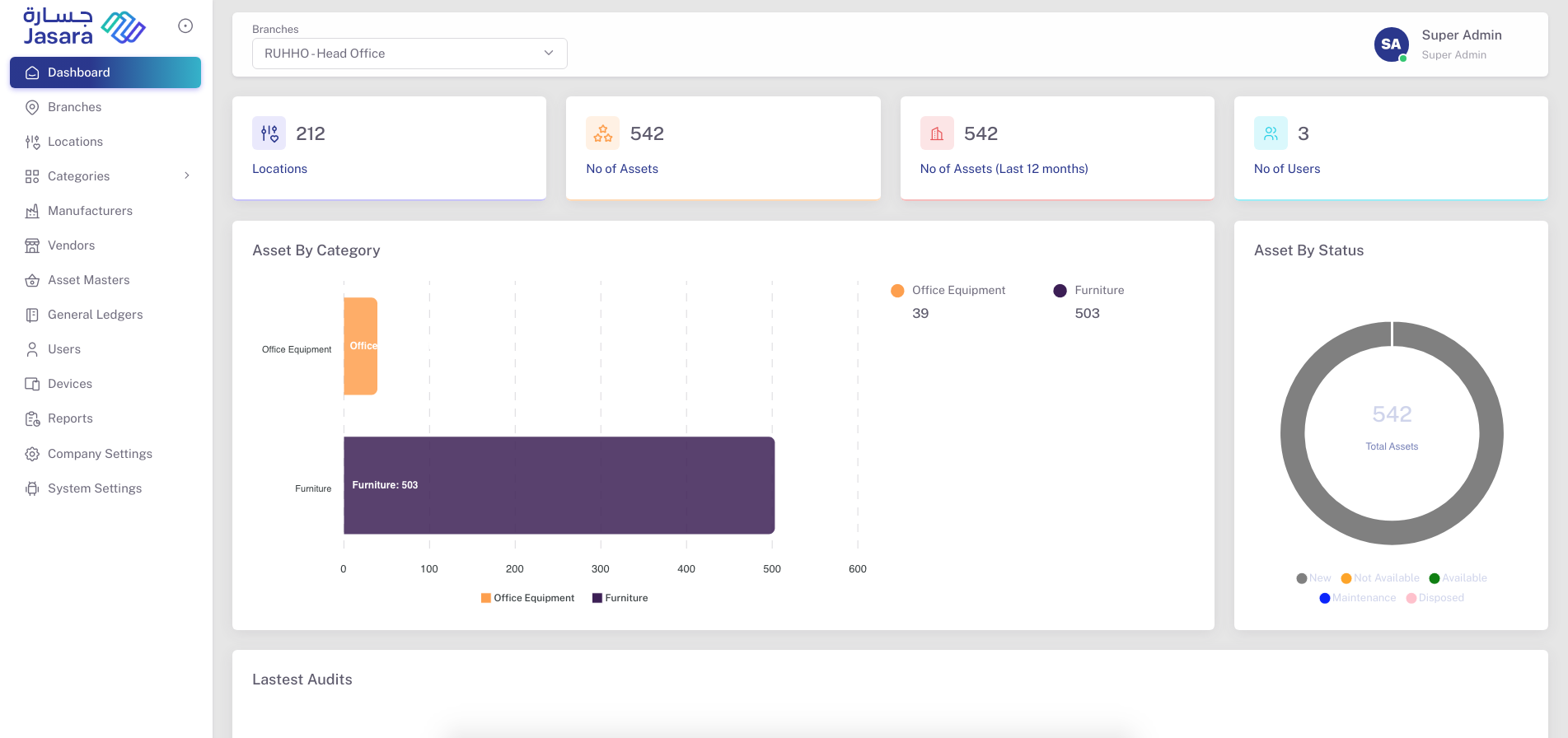
Task: Click the No of Assets boxes icon
Action: pos(602,133)
